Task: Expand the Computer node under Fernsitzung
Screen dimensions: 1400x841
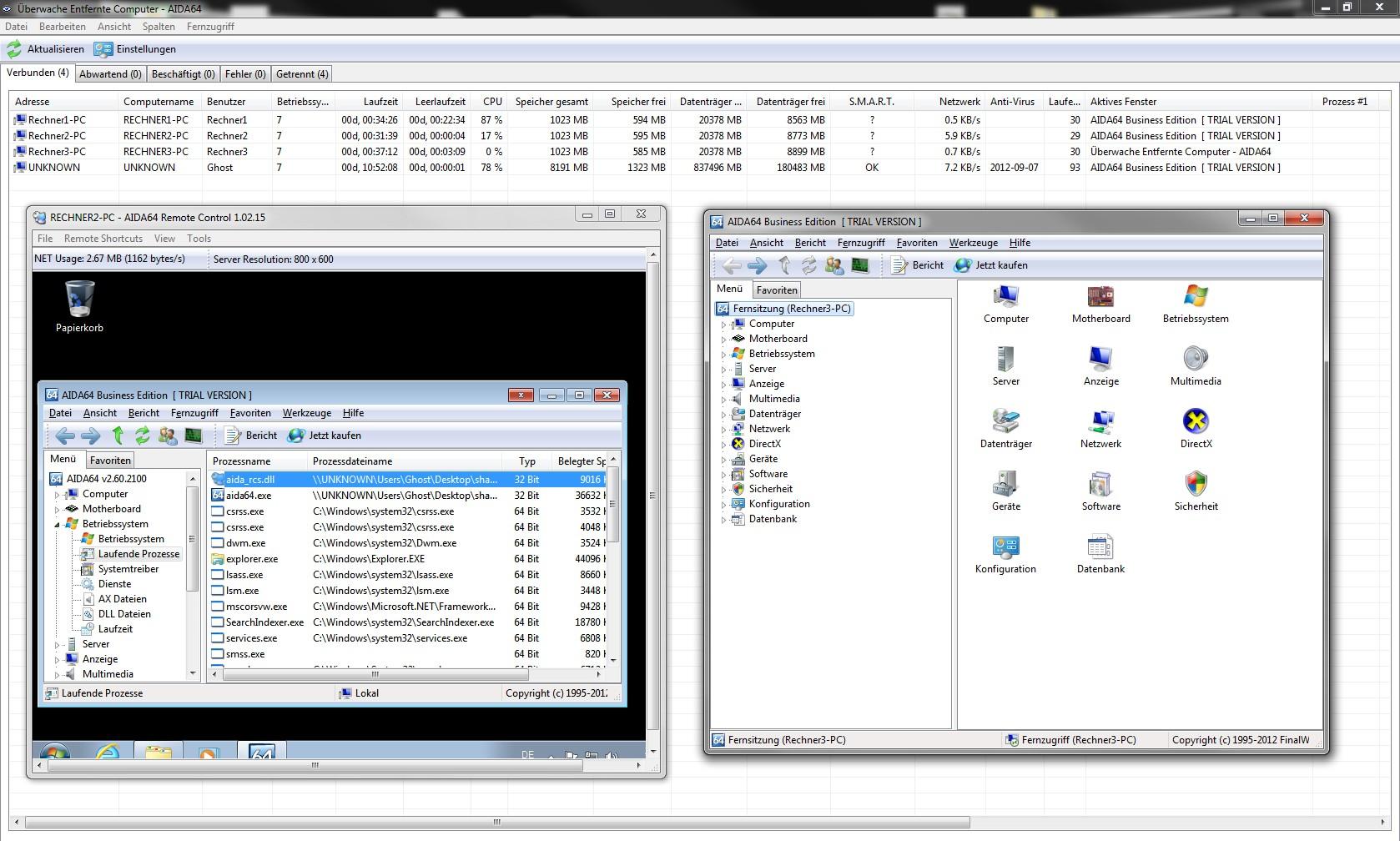Action: [723, 325]
